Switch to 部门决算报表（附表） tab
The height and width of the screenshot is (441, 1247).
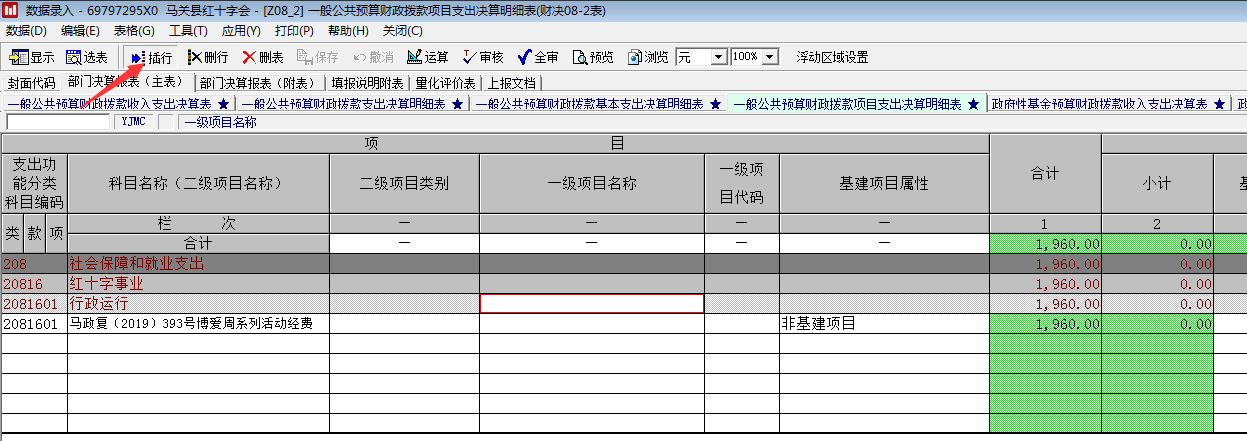tap(257, 82)
